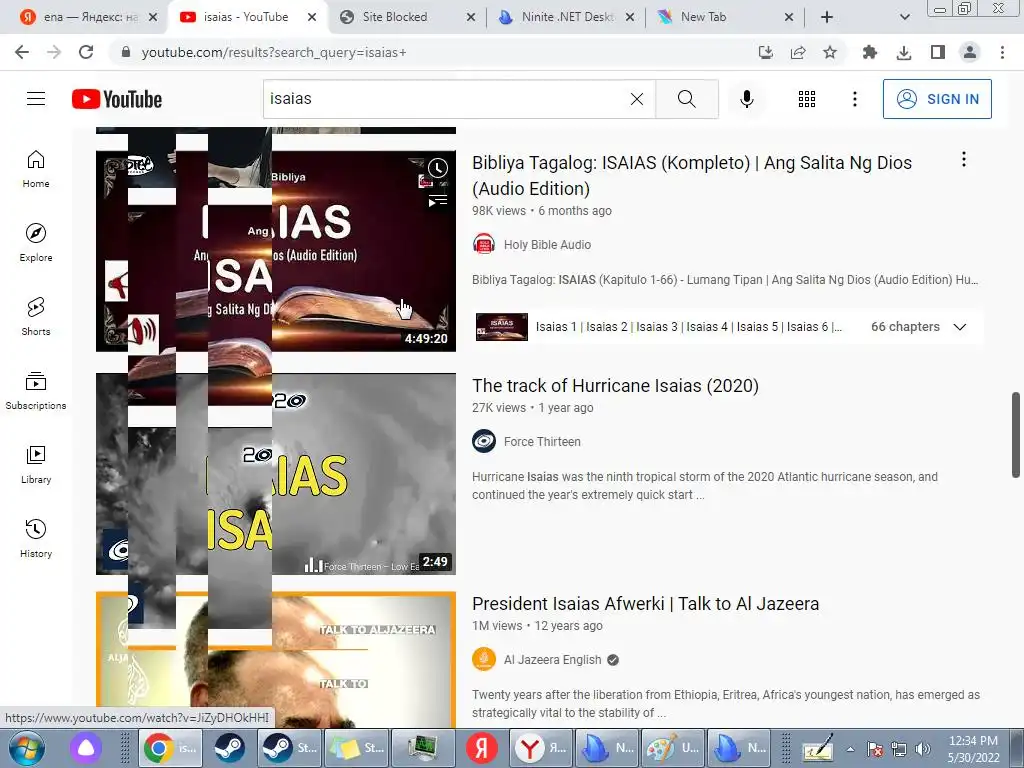Click install app icon in address bar
The image size is (1024, 768).
(x=765, y=52)
